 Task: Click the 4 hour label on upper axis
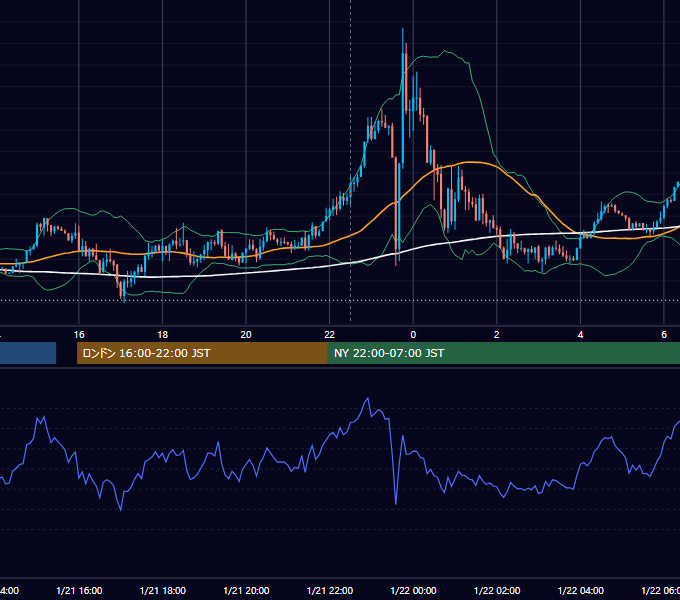580,334
